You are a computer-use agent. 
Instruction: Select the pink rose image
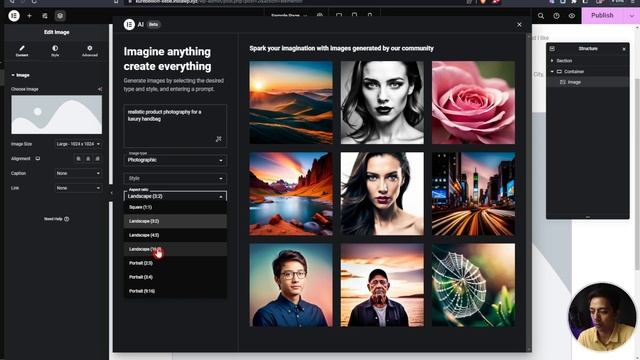point(473,102)
